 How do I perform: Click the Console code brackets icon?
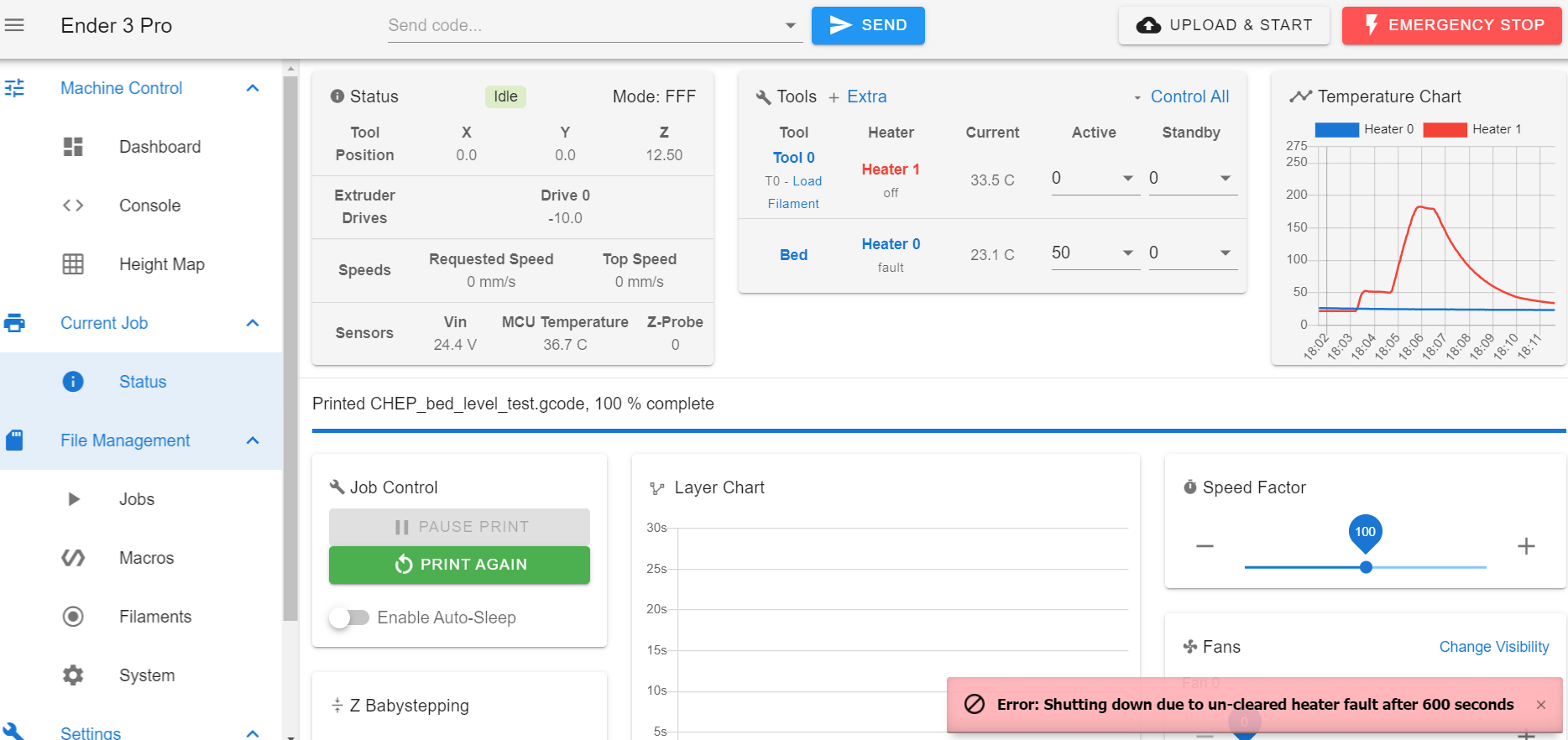pos(73,206)
